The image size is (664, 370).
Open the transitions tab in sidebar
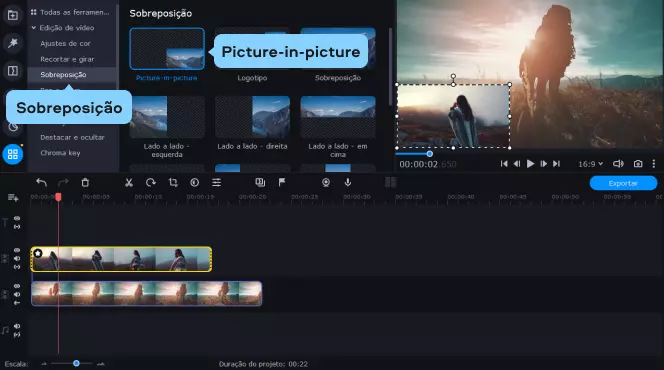coord(13,71)
